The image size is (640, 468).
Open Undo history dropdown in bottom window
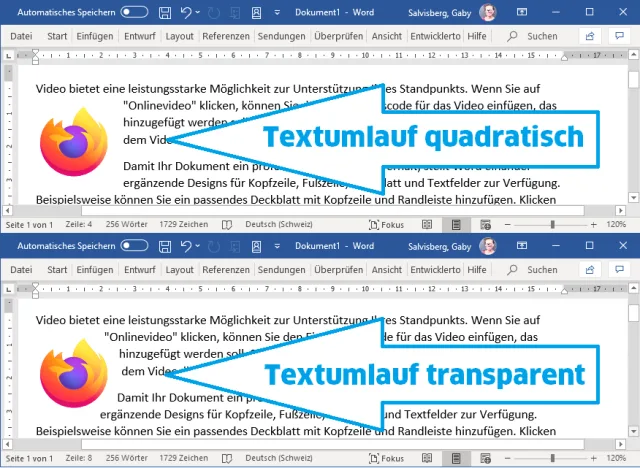click(198, 246)
